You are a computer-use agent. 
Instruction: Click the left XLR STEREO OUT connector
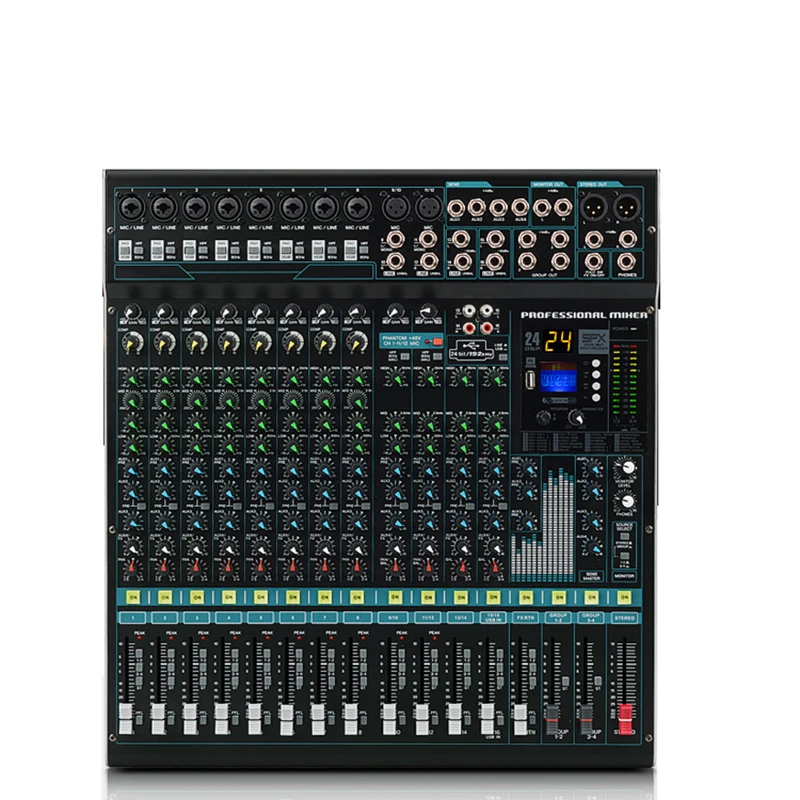tap(594, 207)
